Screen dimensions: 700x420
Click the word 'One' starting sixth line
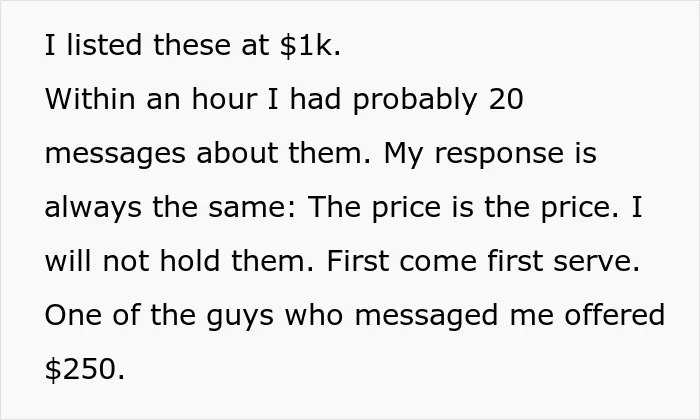pos(73,316)
